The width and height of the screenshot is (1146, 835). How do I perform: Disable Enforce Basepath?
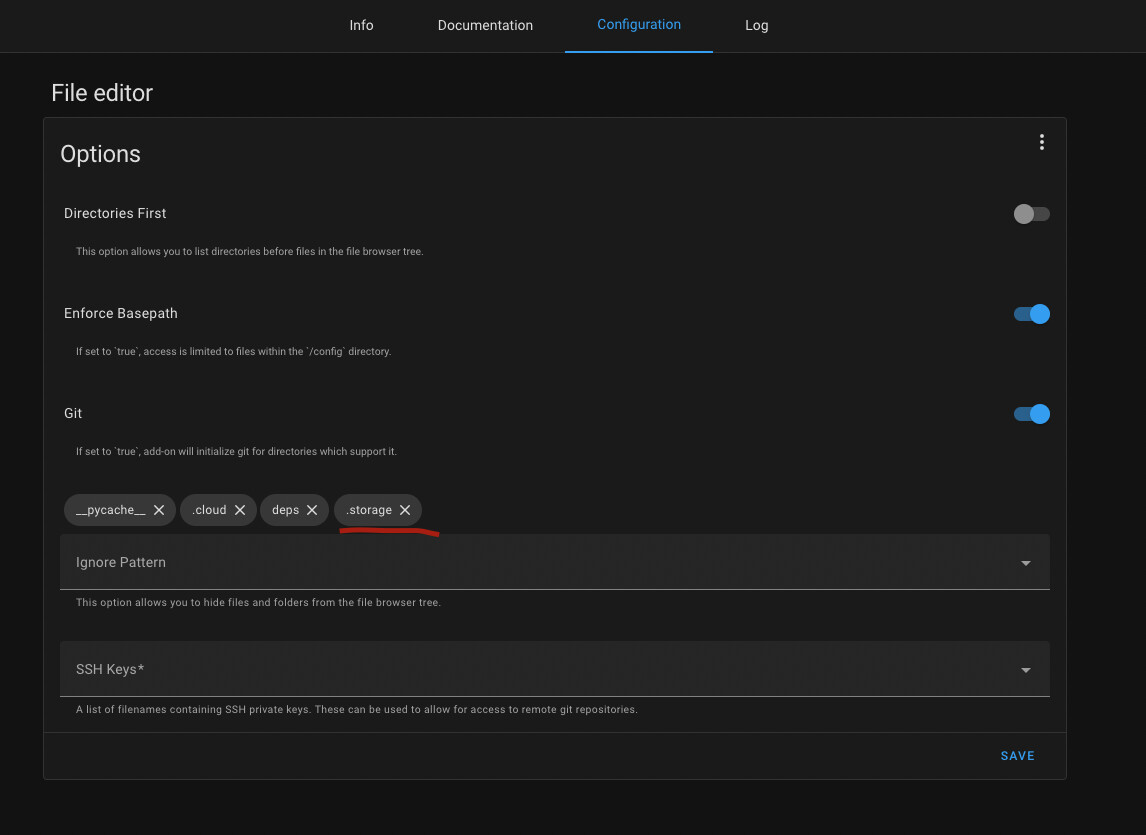click(1031, 314)
